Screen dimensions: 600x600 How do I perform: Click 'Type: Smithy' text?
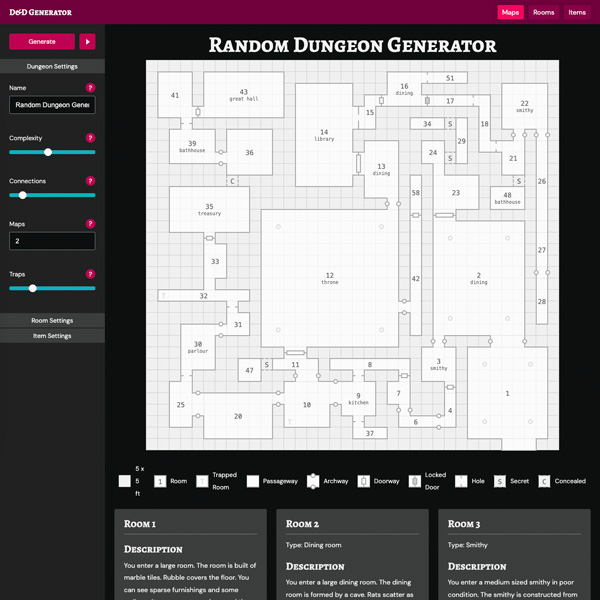click(468, 545)
